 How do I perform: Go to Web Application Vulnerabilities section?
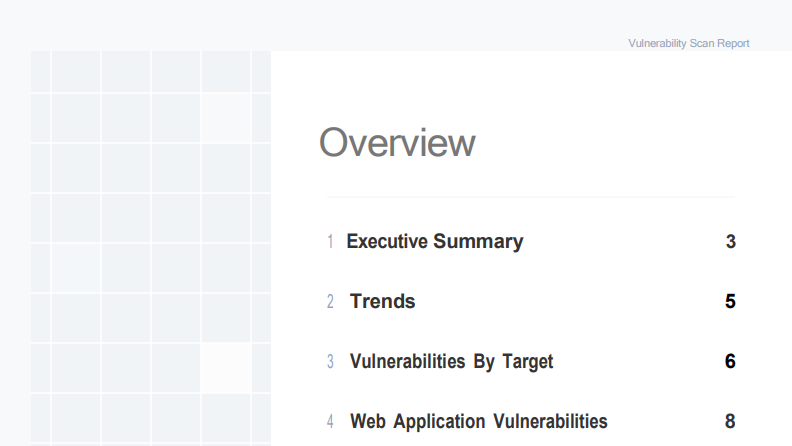pyautogui.click(x=478, y=422)
